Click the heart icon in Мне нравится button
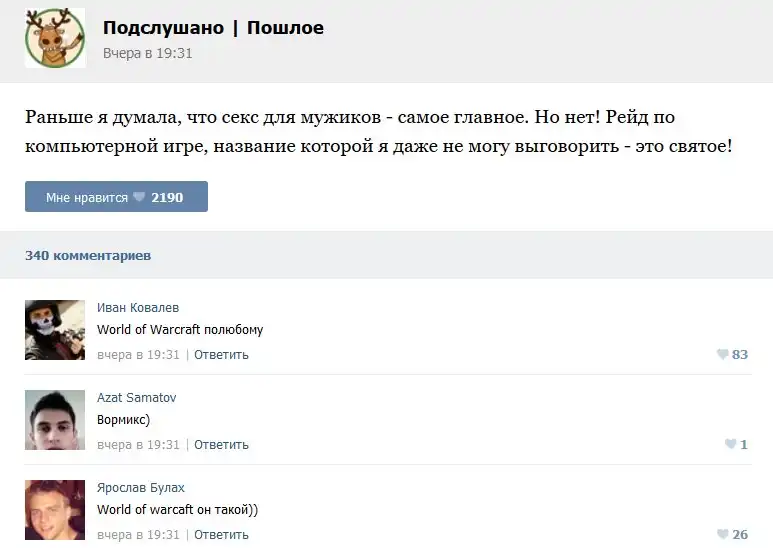The image size is (773, 548). [x=139, y=197]
